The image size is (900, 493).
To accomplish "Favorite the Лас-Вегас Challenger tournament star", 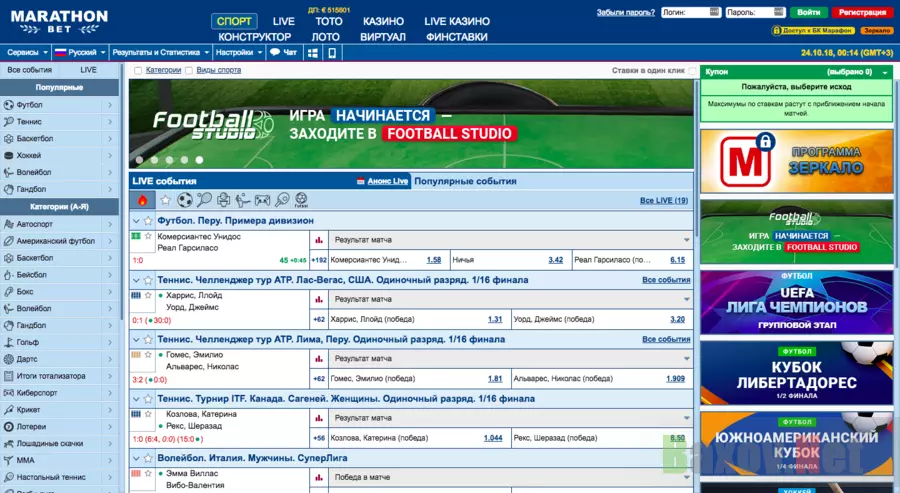I will tap(148, 281).
